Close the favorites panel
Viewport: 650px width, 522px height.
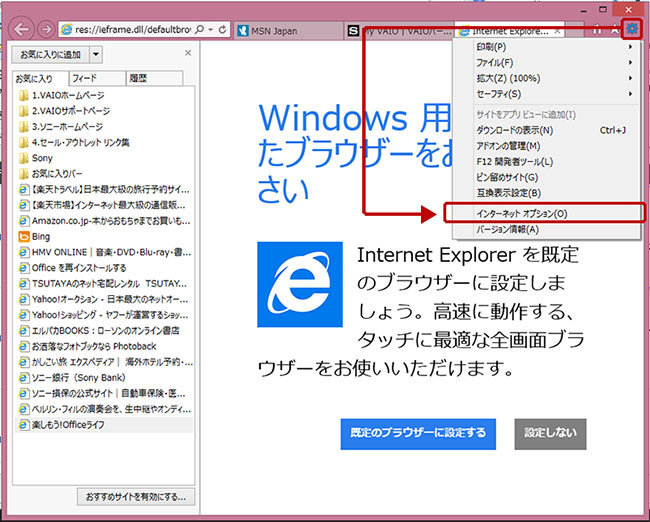[188, 53]
